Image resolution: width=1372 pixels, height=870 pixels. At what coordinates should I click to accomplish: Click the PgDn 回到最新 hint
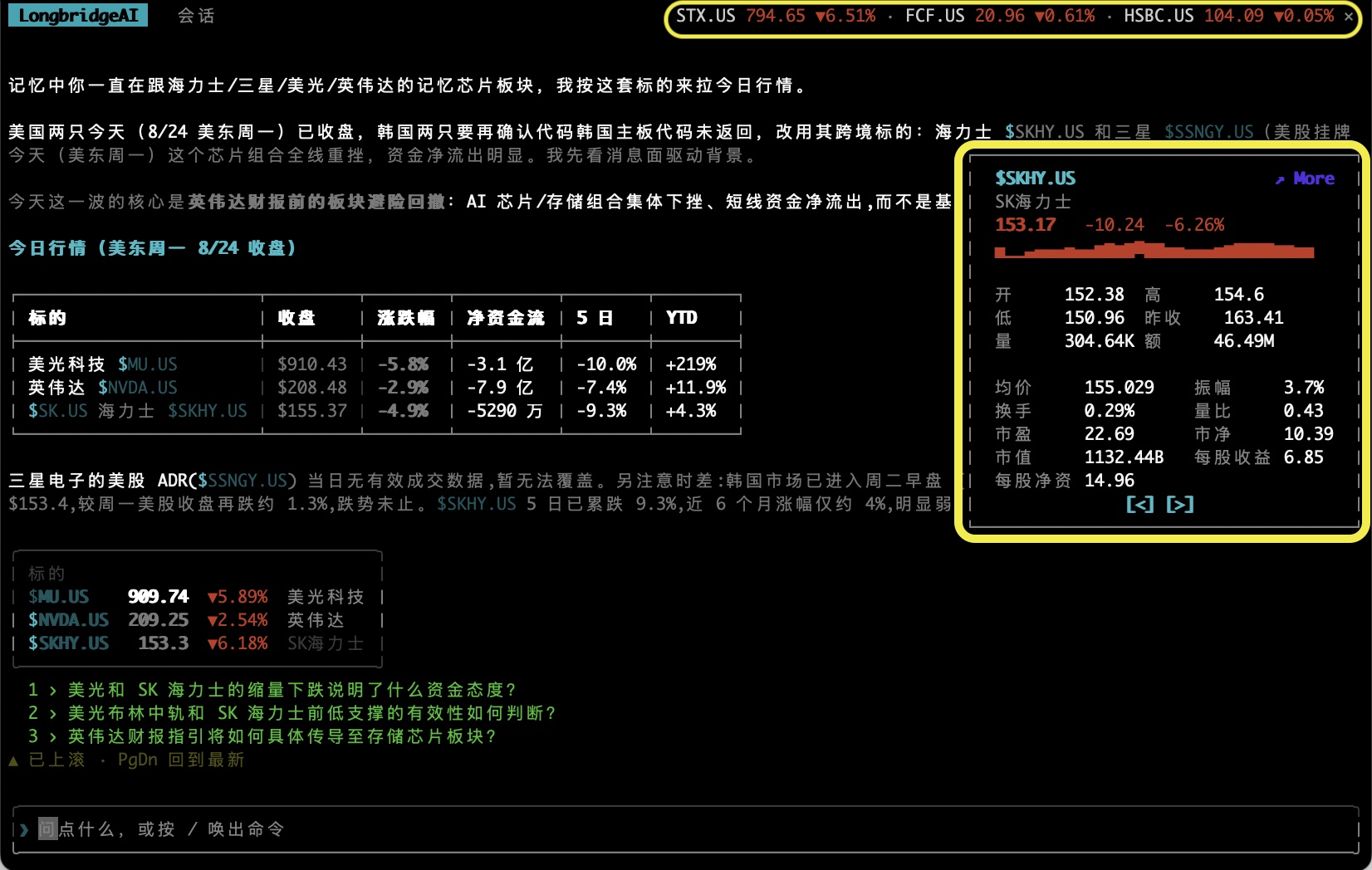tap(181, 760)
